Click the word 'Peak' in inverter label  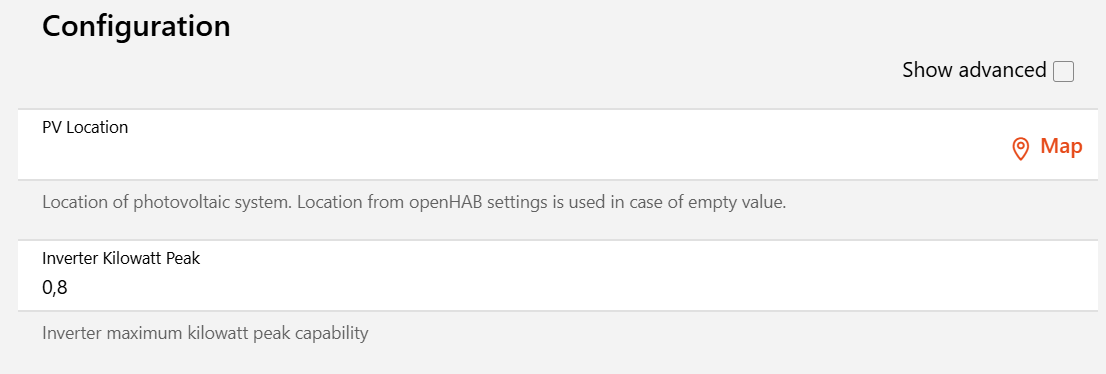click(183, 258)
